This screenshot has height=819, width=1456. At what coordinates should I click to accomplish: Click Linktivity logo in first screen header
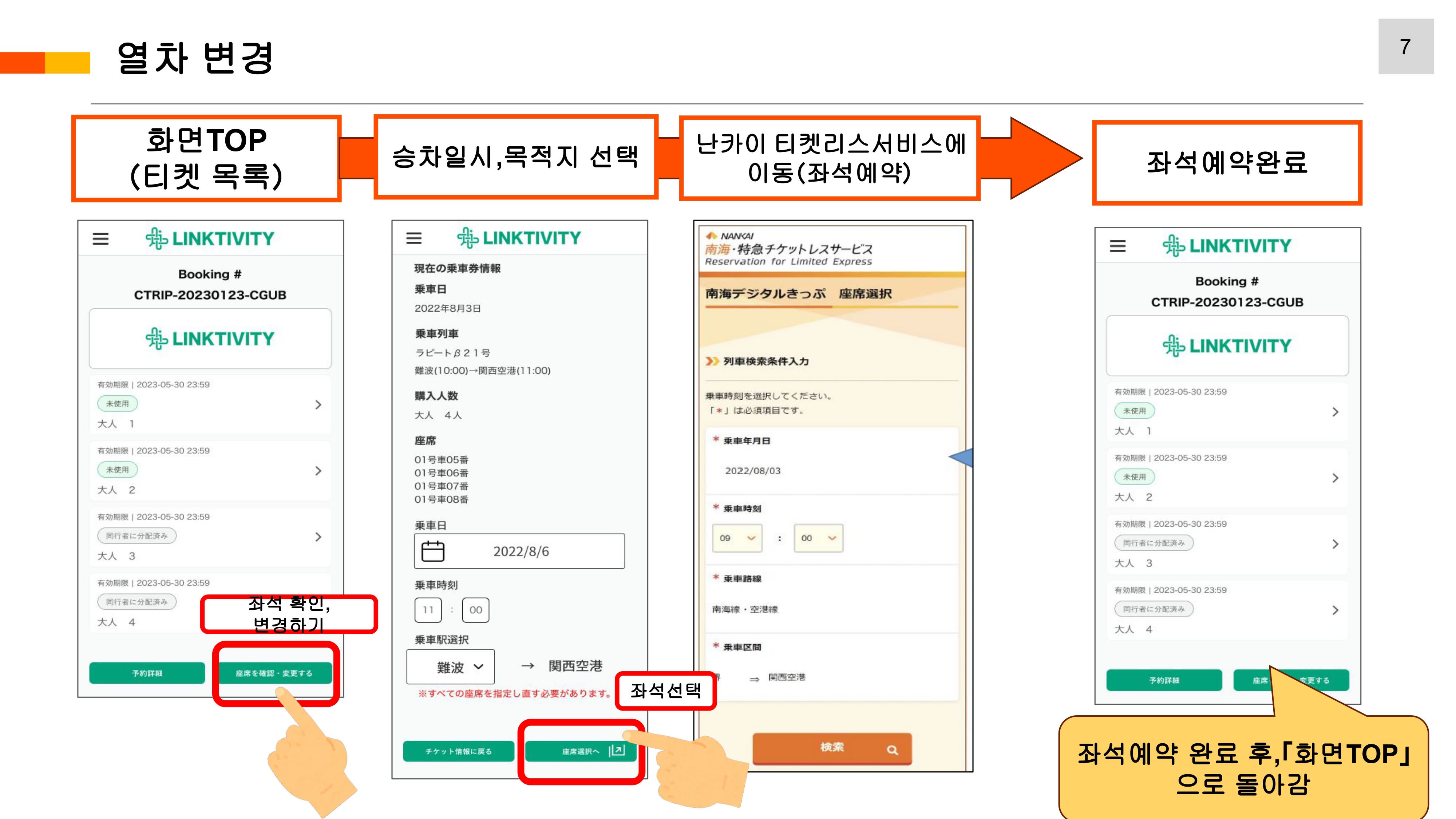click(x=210, y=238)
